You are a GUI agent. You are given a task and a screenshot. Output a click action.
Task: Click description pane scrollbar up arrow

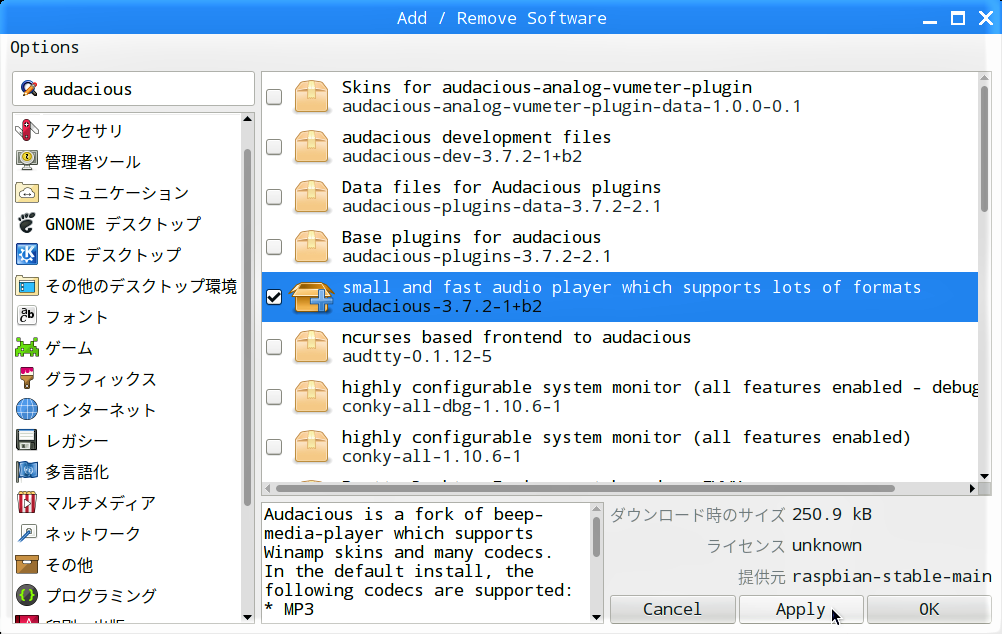point(596,509)
